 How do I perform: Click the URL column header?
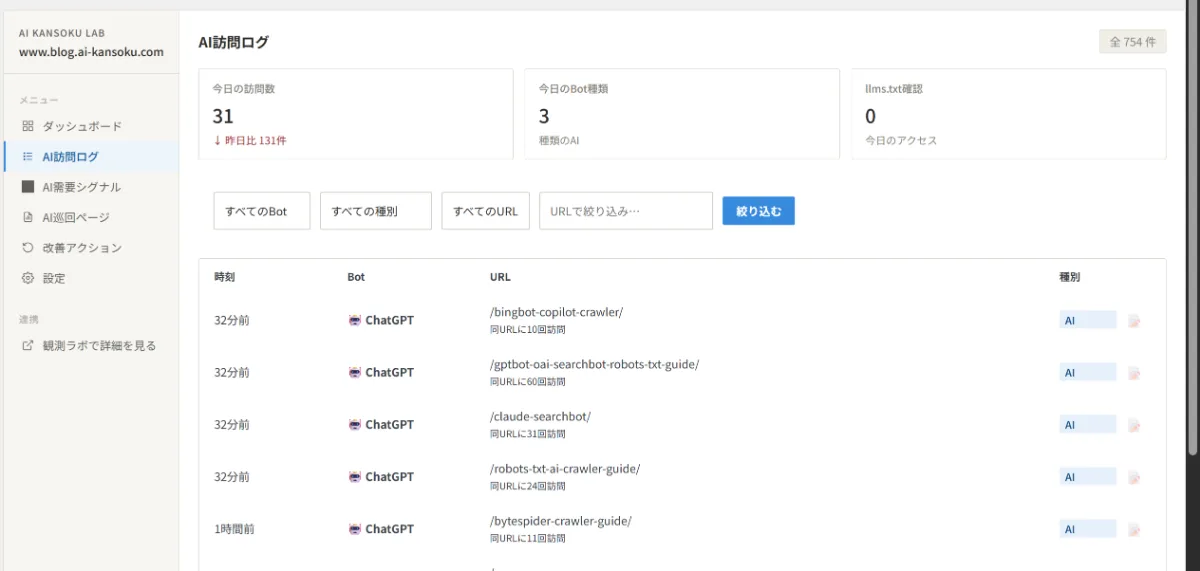click(500, 276)
